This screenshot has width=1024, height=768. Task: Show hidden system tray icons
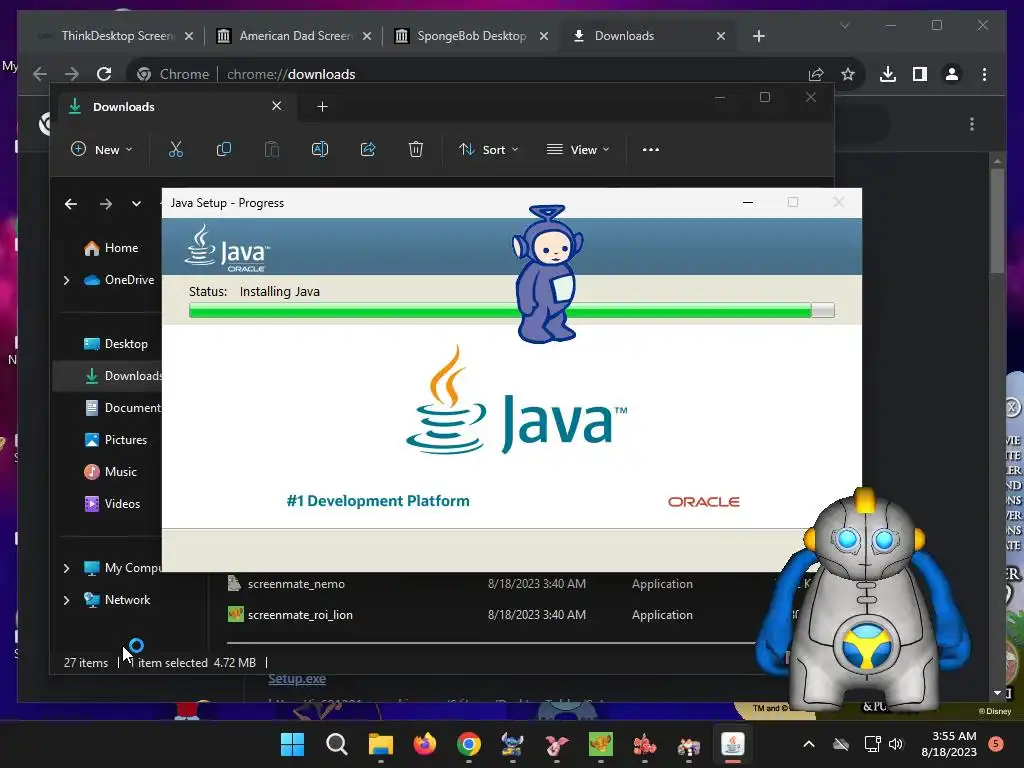coord(808,744)
